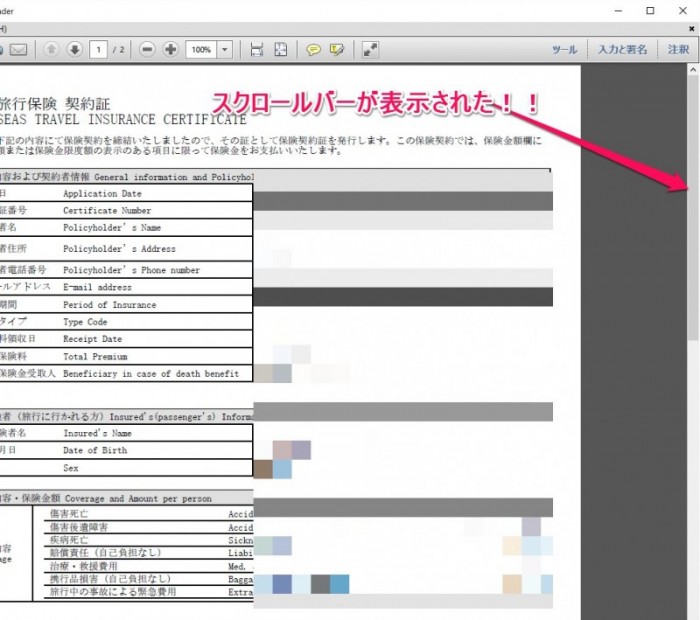
Task: Click the 'Policyholder's Name' cell
Action: pyautogui.click(x=112, y=228)
